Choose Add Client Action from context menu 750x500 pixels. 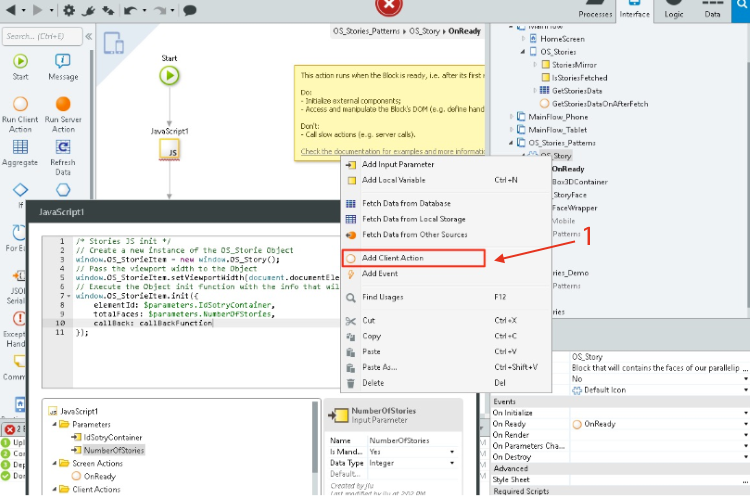[392, 258]
